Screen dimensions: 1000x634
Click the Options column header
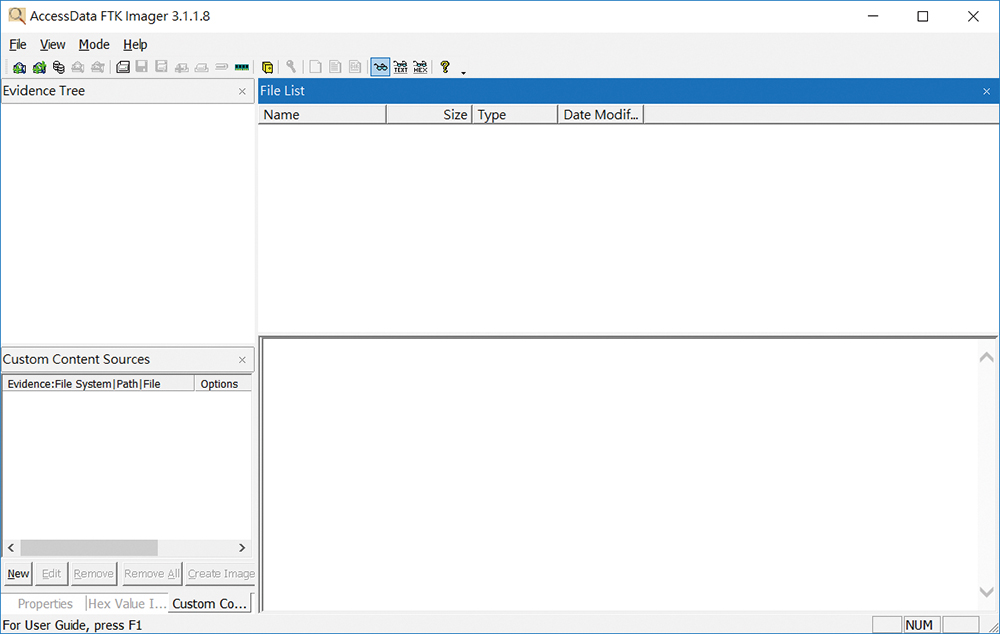coord(223,383)
